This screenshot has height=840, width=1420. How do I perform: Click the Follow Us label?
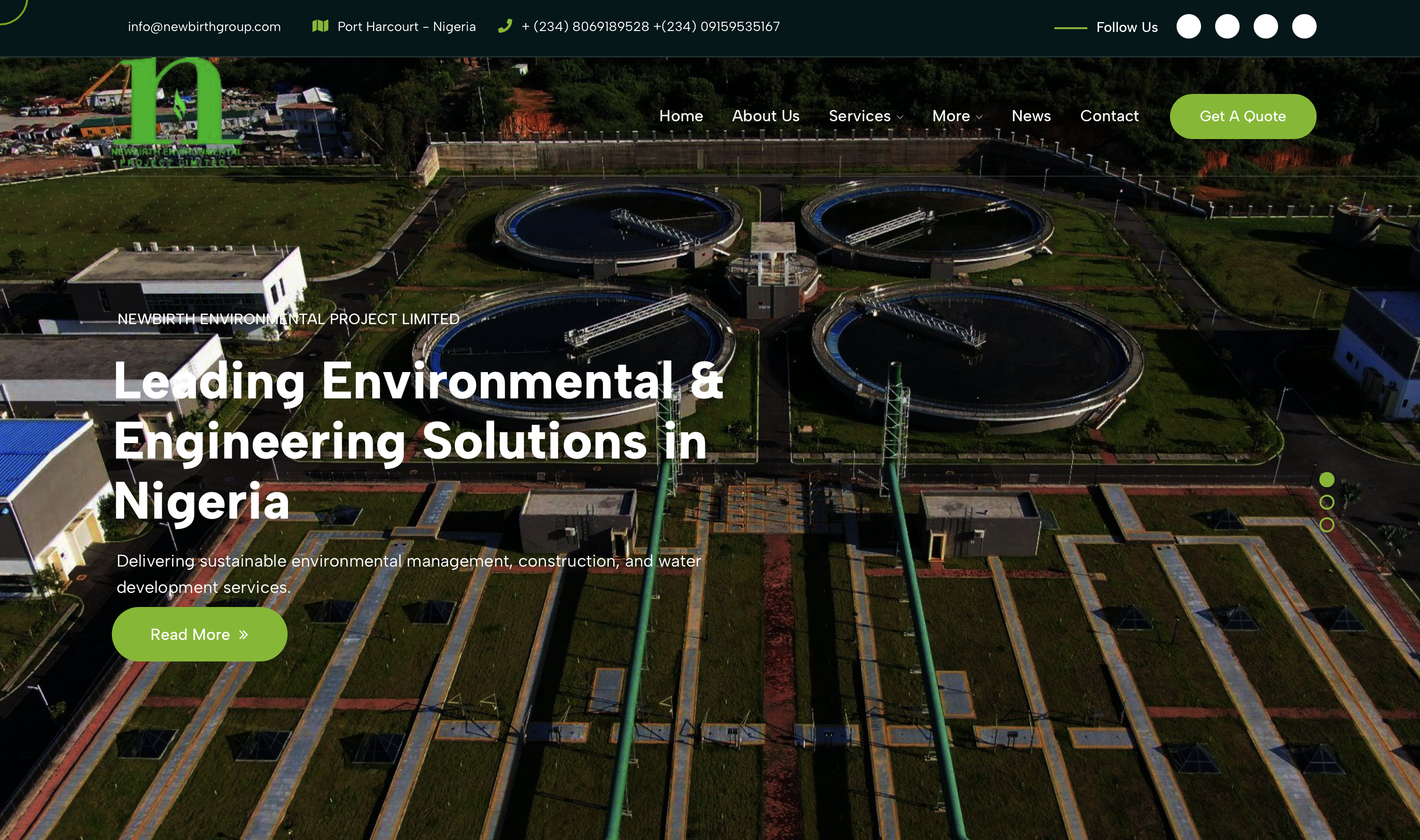click(1127, 27)
